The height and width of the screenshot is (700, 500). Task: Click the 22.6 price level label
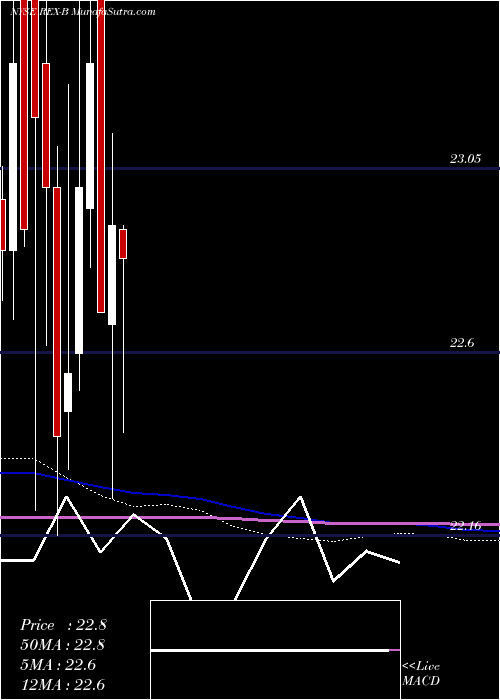pyautogui.click(x=462, y=343)
